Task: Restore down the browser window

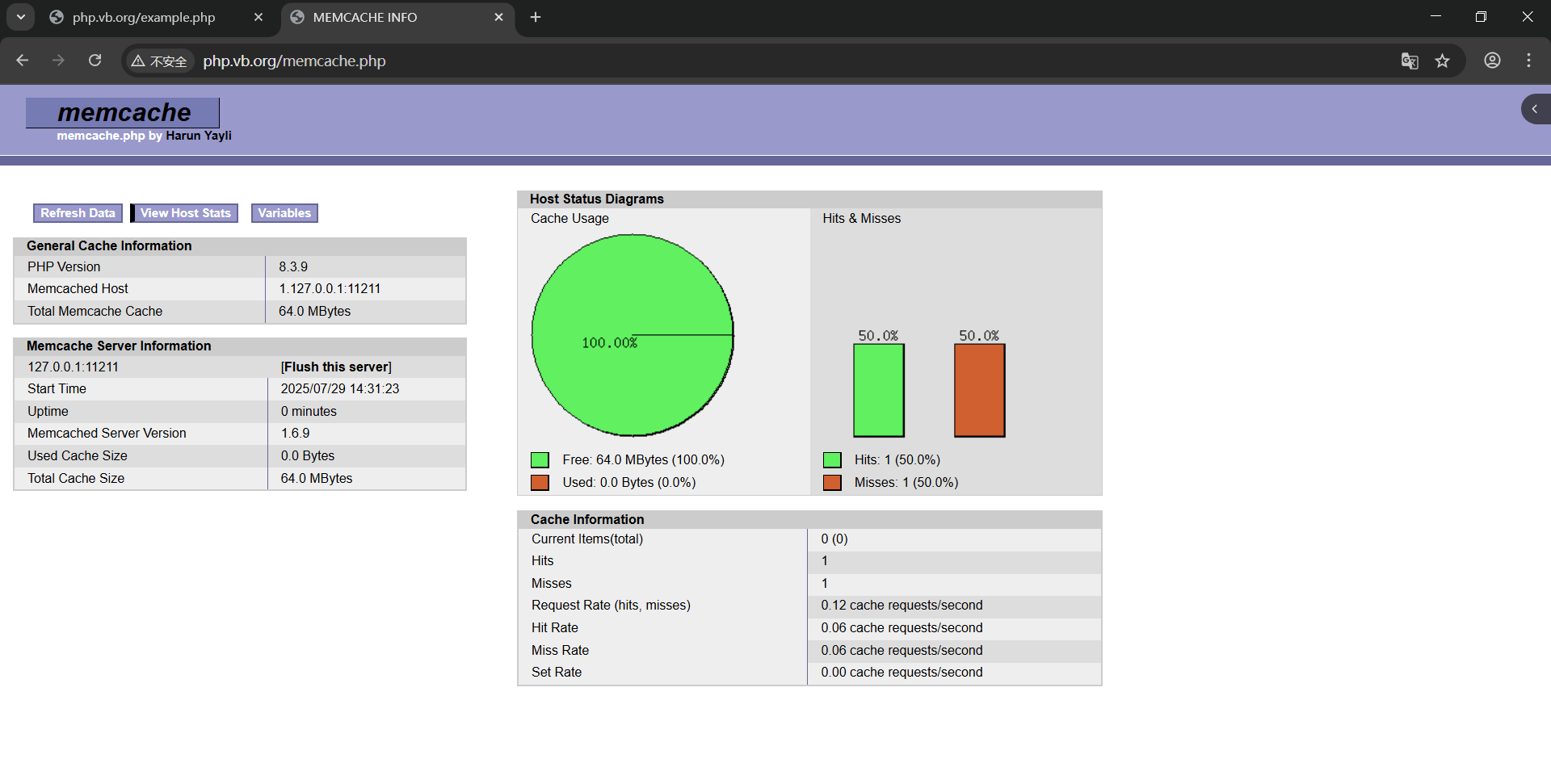Action: (1481, 17)
